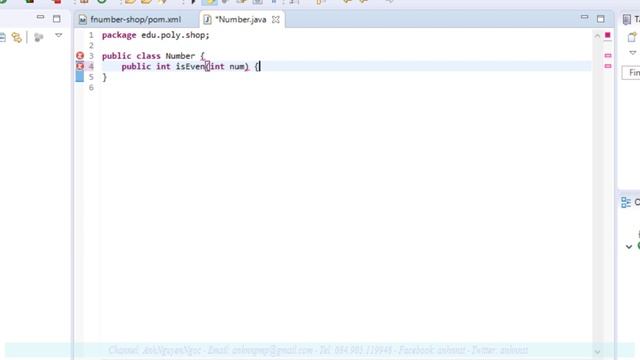The image size is (640, 360).
Task: Toggle Link with Editor in left panel
Action: click(x=16, y=38)
